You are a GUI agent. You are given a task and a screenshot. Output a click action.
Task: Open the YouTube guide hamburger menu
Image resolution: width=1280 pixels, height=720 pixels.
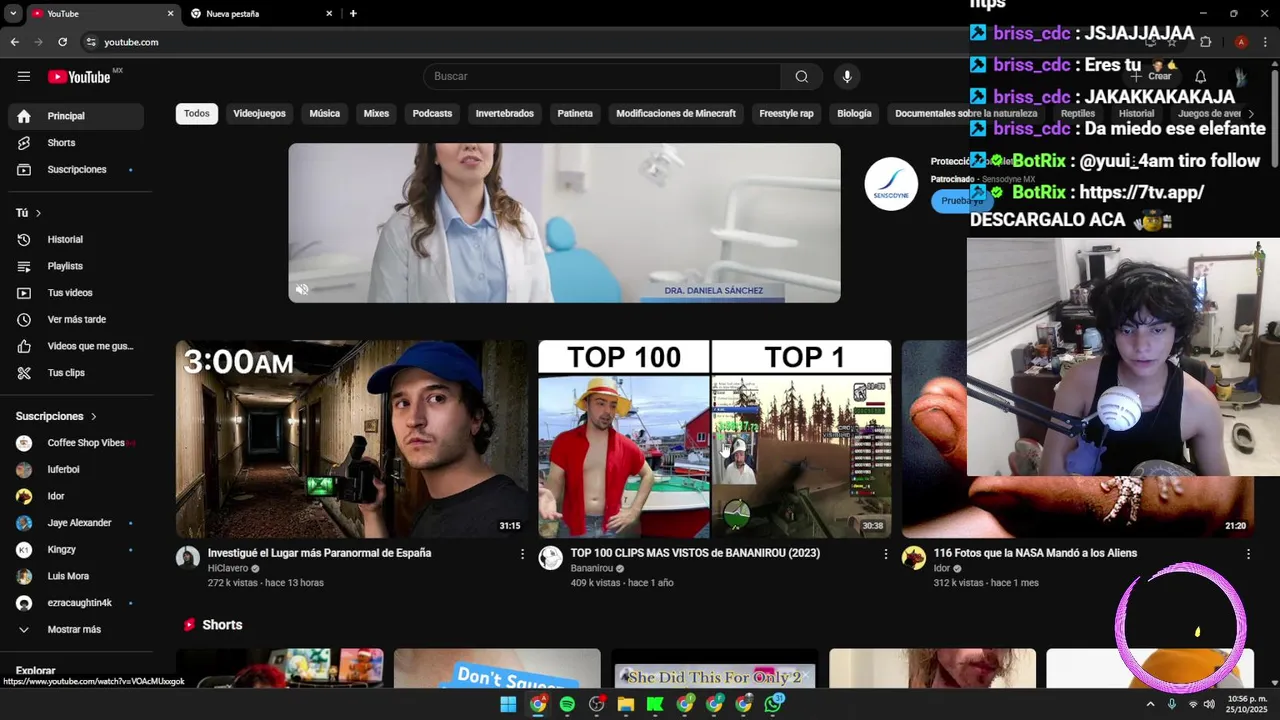pos(24,76)
